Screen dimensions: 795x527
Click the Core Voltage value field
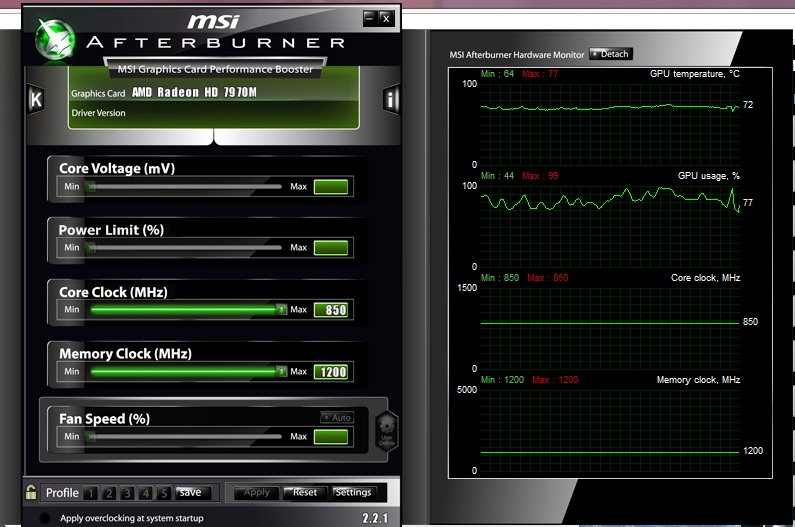(331, 187)
